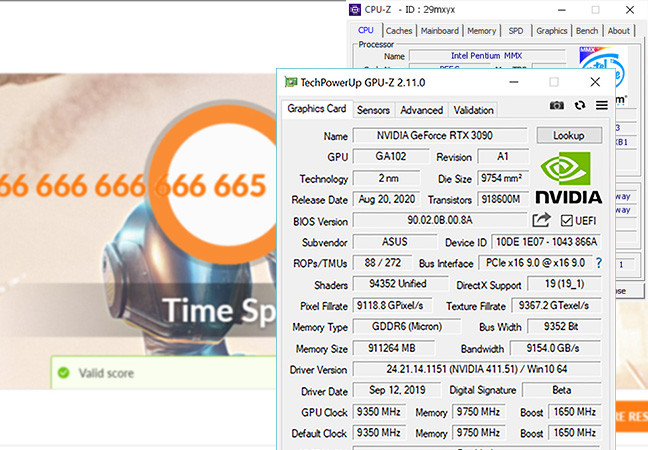Open the Caches tab in CPU-Z
Viewport: 648px width, 450px height.
[x=399, y=31]
